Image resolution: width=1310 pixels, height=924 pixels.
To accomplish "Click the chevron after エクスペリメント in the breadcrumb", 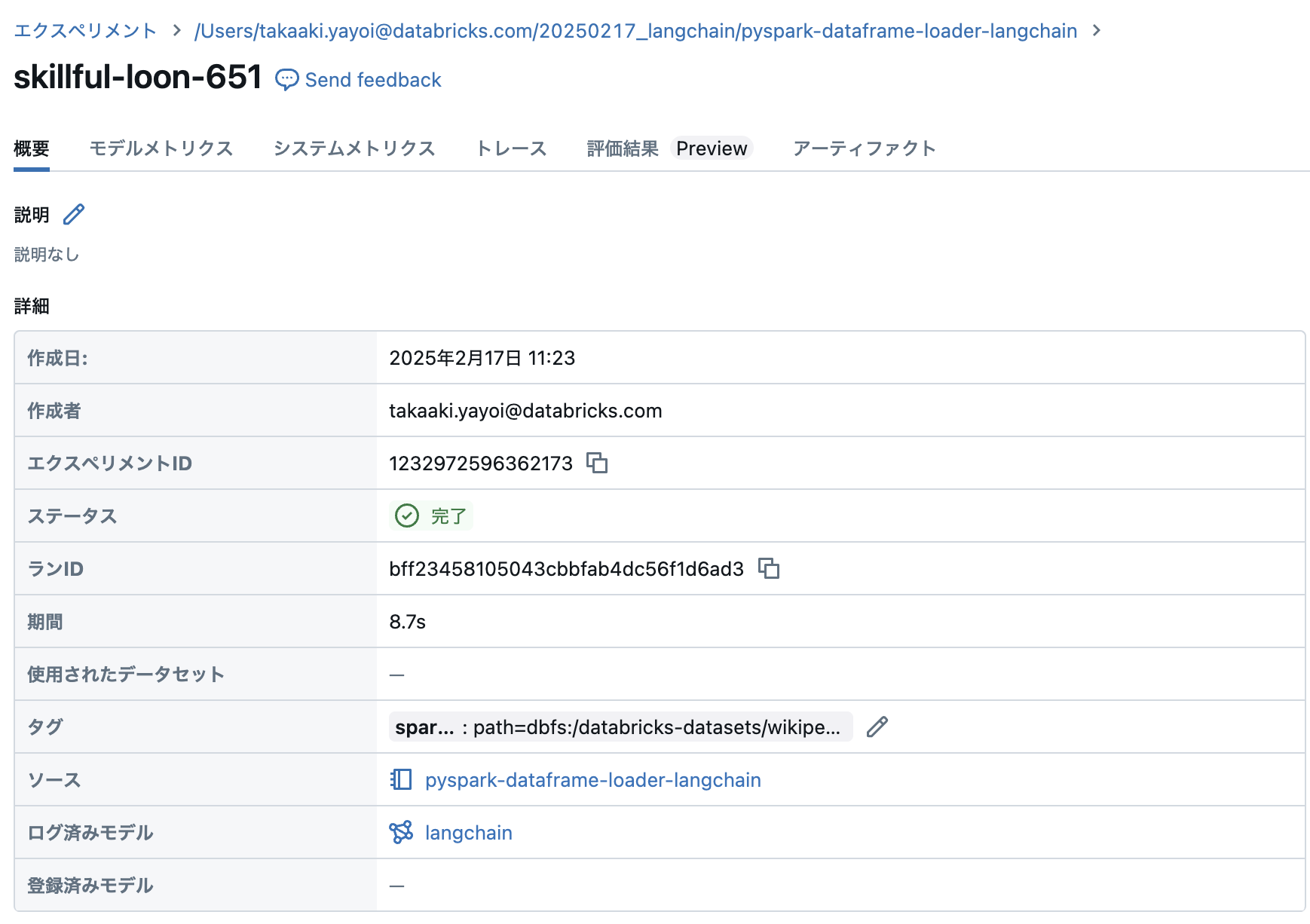I will pos(176,31).
